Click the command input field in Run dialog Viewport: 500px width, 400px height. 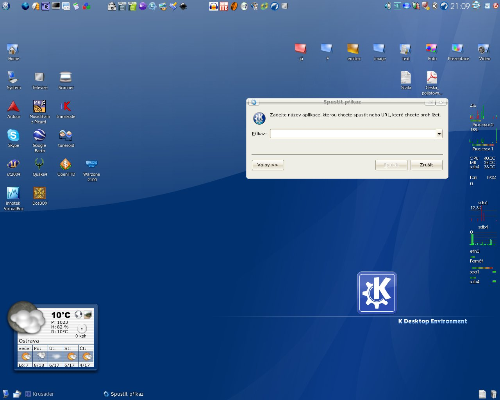353,134
